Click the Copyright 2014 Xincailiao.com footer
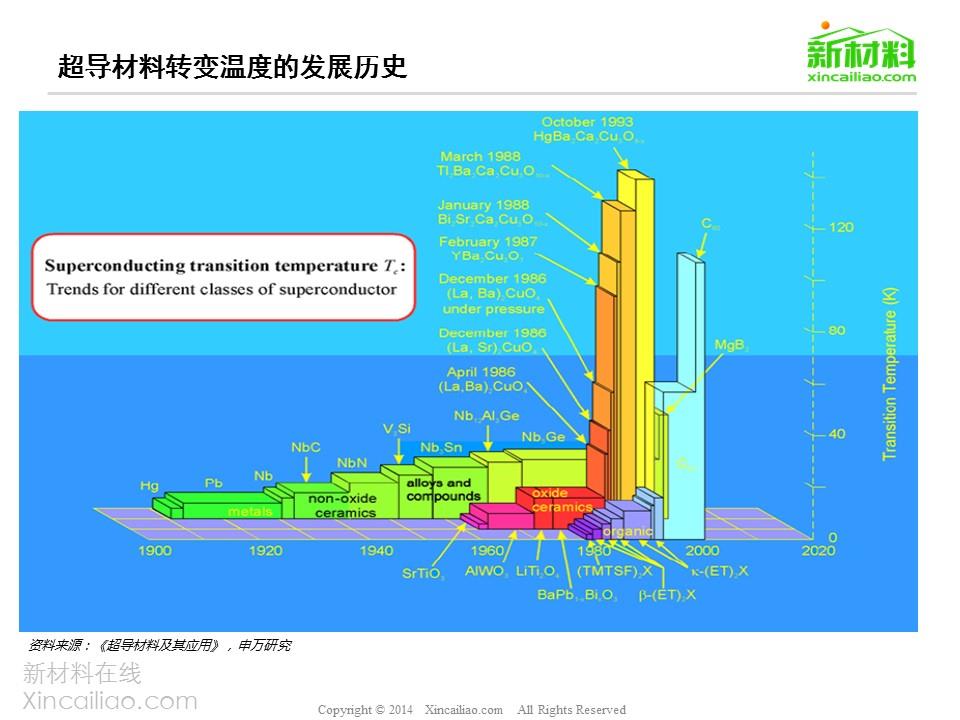 [x=471, y=710]
